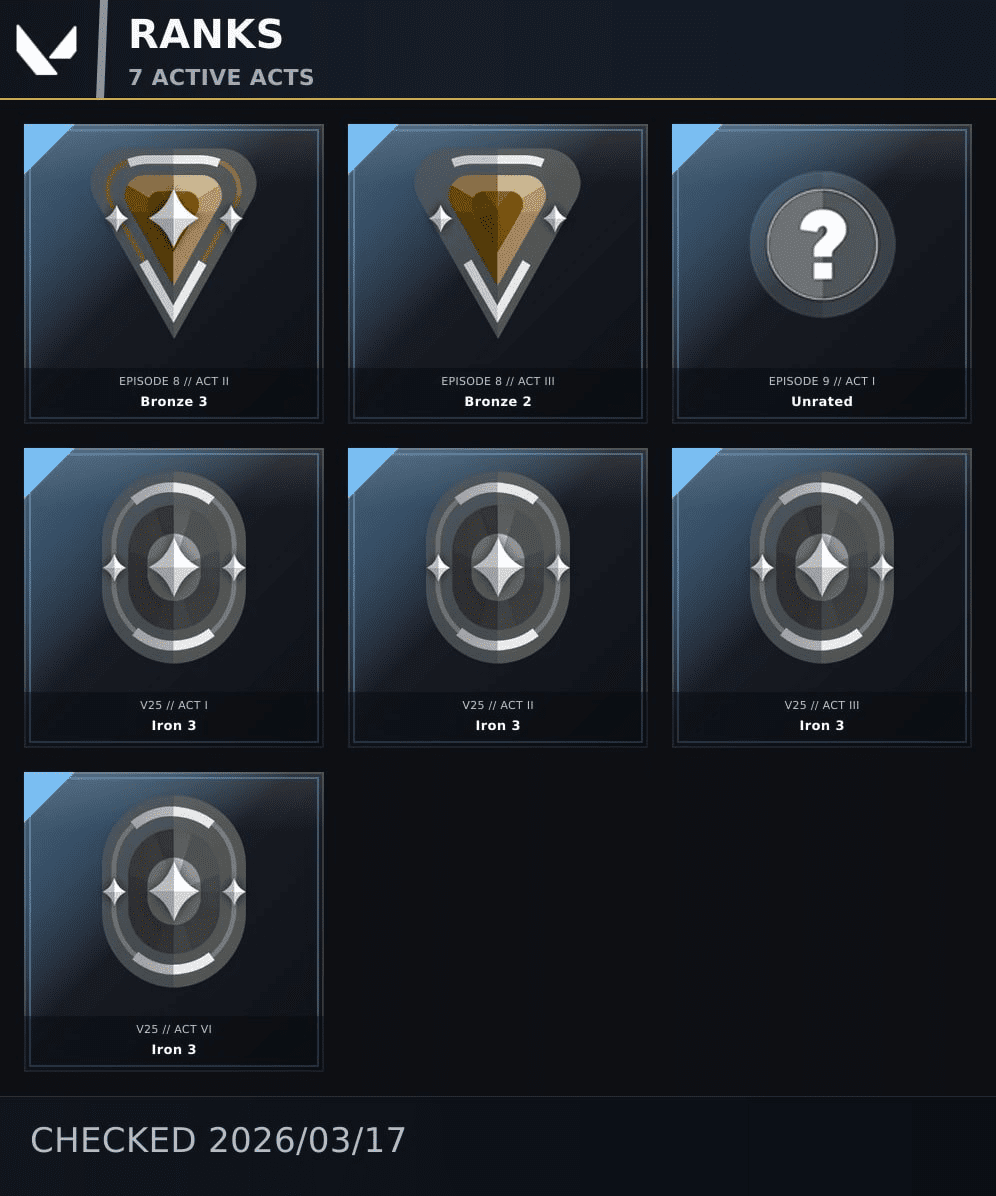Click the 7 Active Acts subtitle

coord(221,77)
